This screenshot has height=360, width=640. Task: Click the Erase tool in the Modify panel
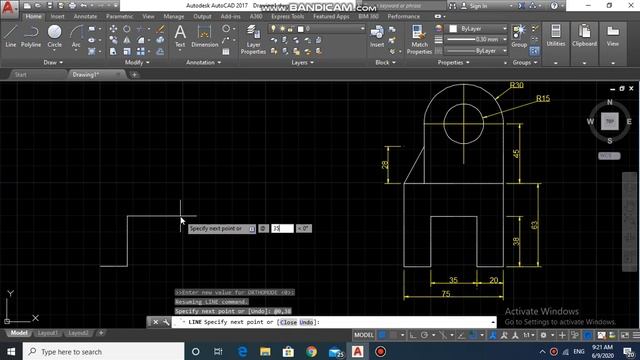[x=160, y=29]
